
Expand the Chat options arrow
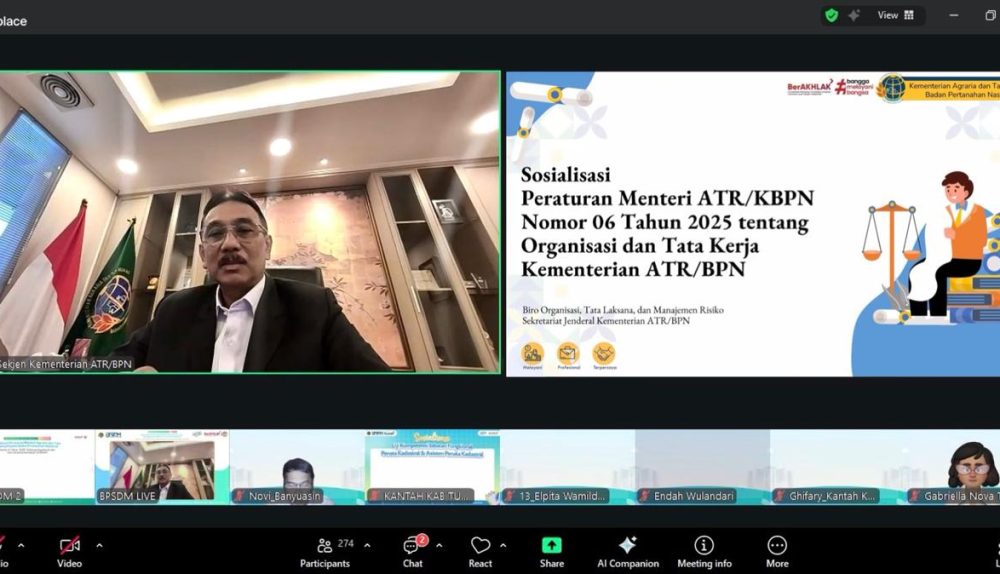pos(439,546)
